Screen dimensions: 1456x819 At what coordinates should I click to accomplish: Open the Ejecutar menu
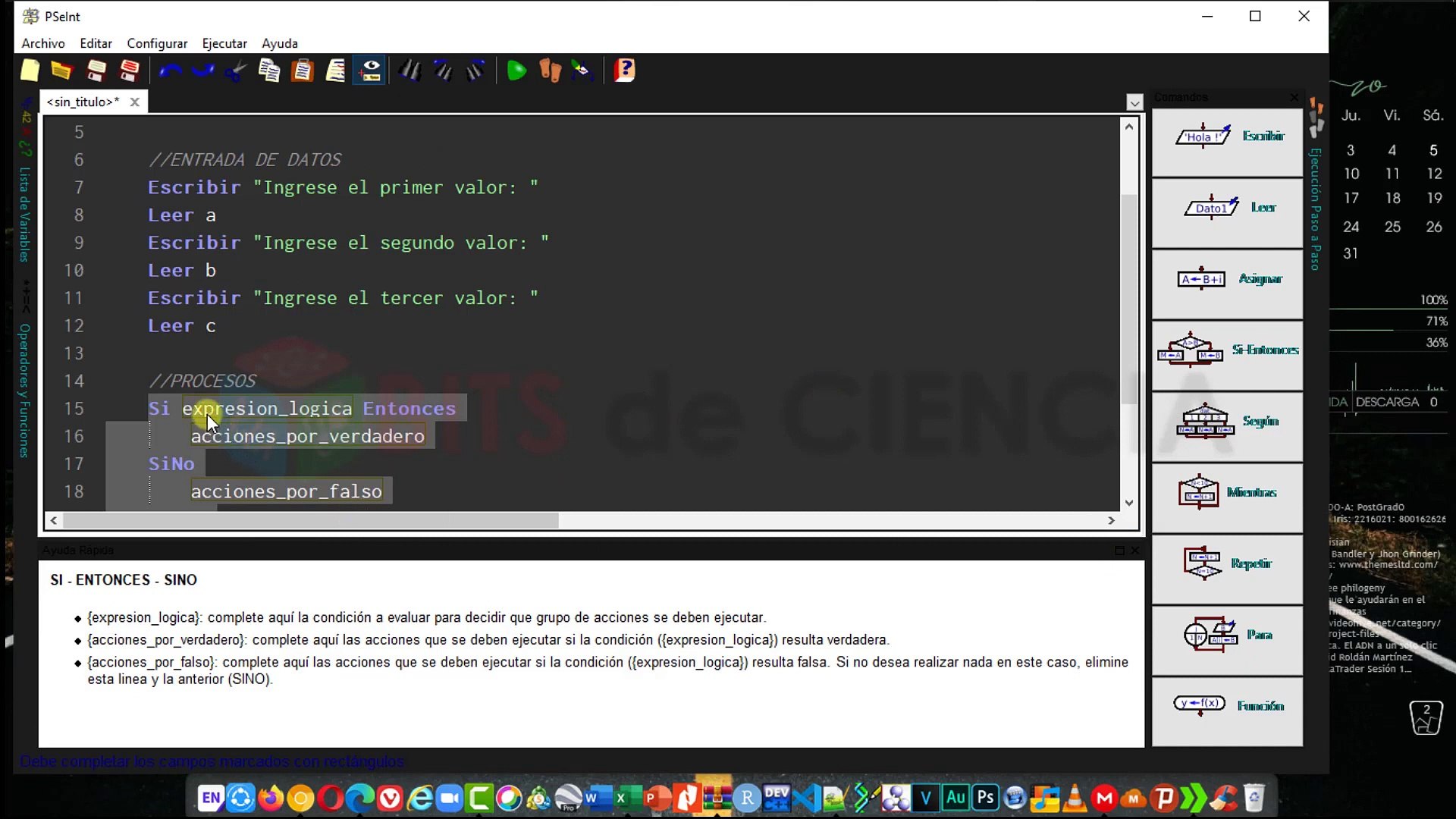point(224,43)
